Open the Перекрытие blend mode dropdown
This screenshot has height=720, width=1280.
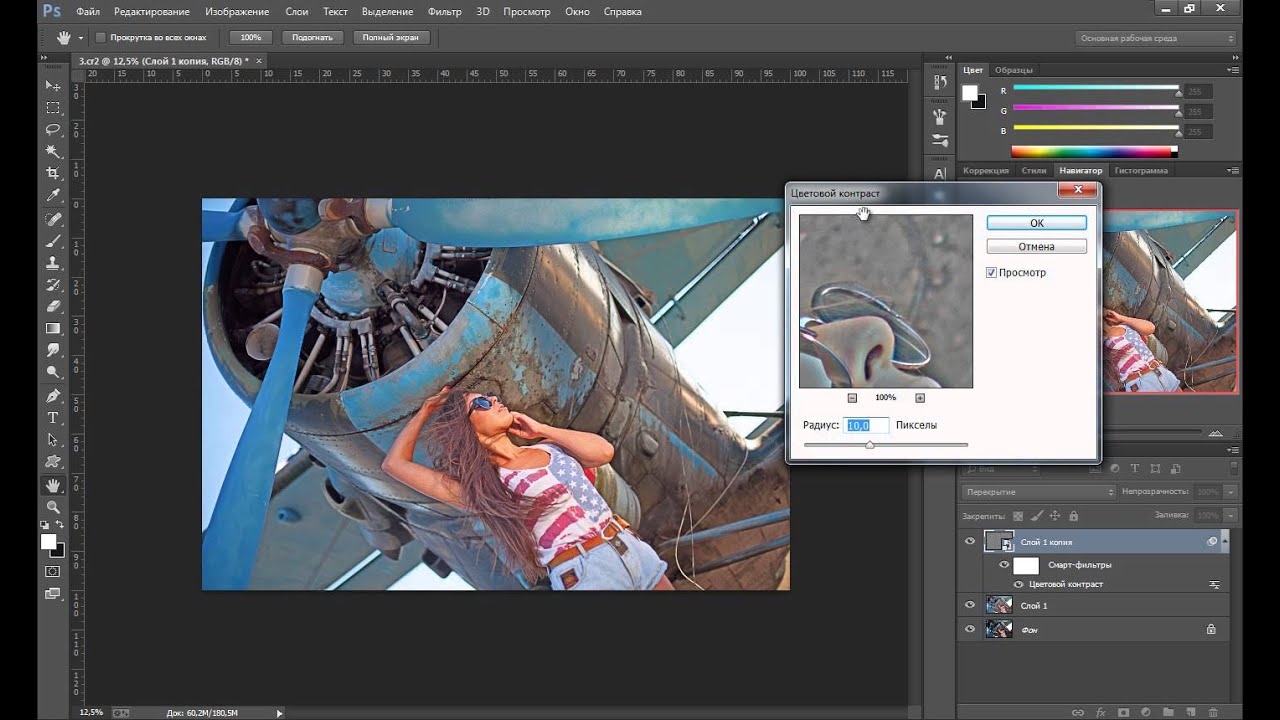click(1039, 492)
